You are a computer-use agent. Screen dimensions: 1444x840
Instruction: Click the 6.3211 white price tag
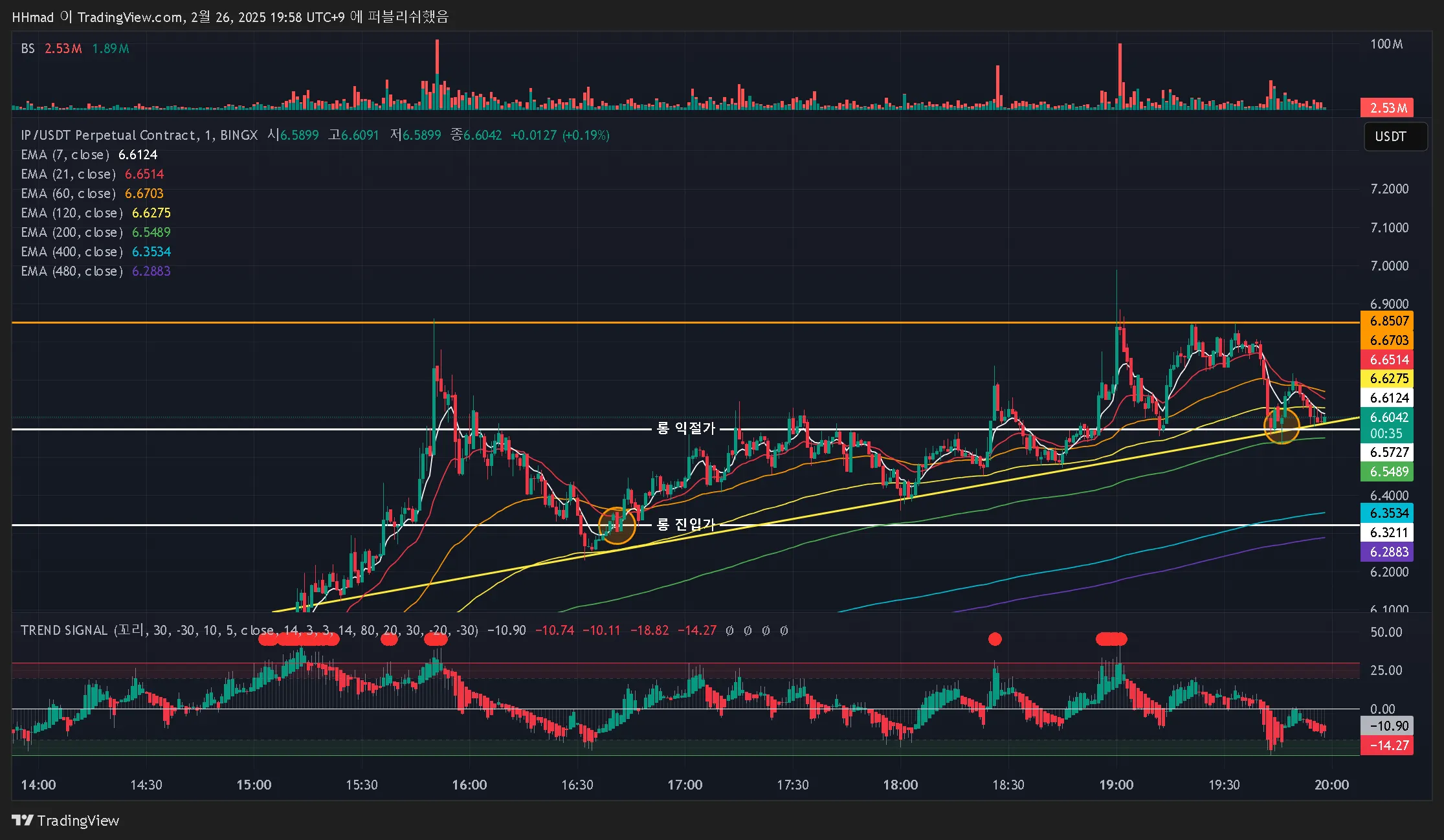[1387, 533]
